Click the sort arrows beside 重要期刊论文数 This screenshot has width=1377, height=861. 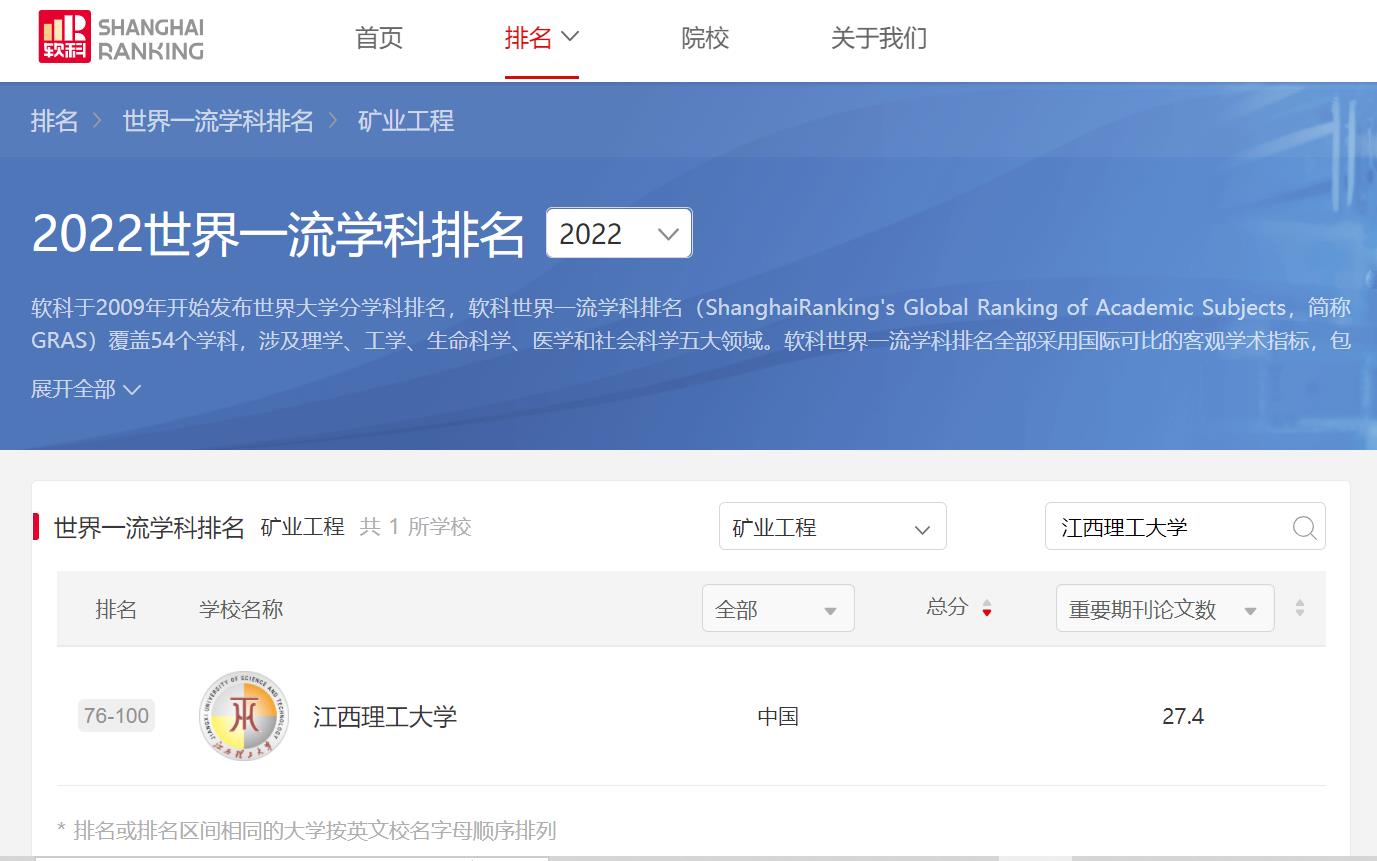click(1299, 608)
